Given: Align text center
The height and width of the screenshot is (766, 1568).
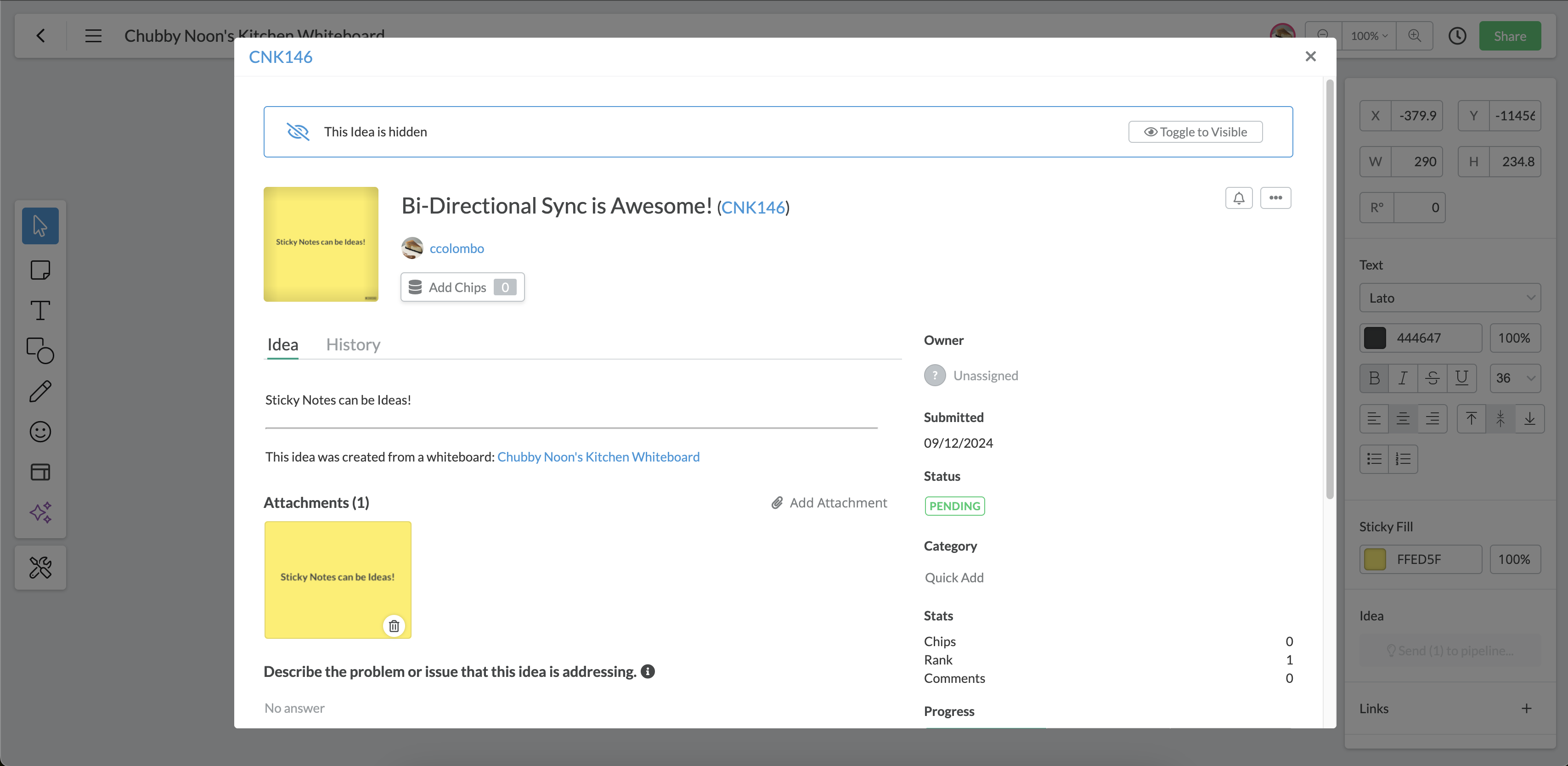Looking at the screenshot, I should pos(1403,418).
